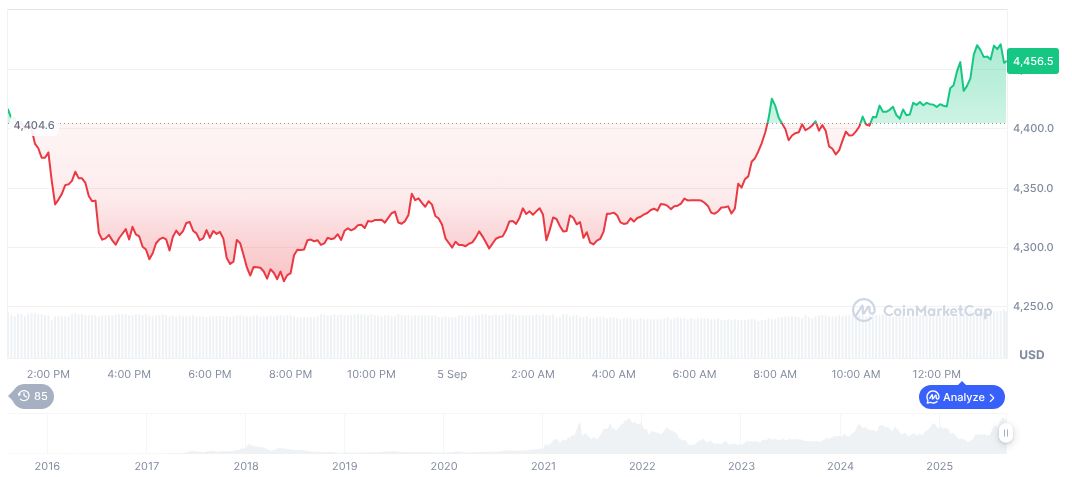Select 2018 on the overview timeline
Viewport: 1072px width, 477px height.
(246, 466)
